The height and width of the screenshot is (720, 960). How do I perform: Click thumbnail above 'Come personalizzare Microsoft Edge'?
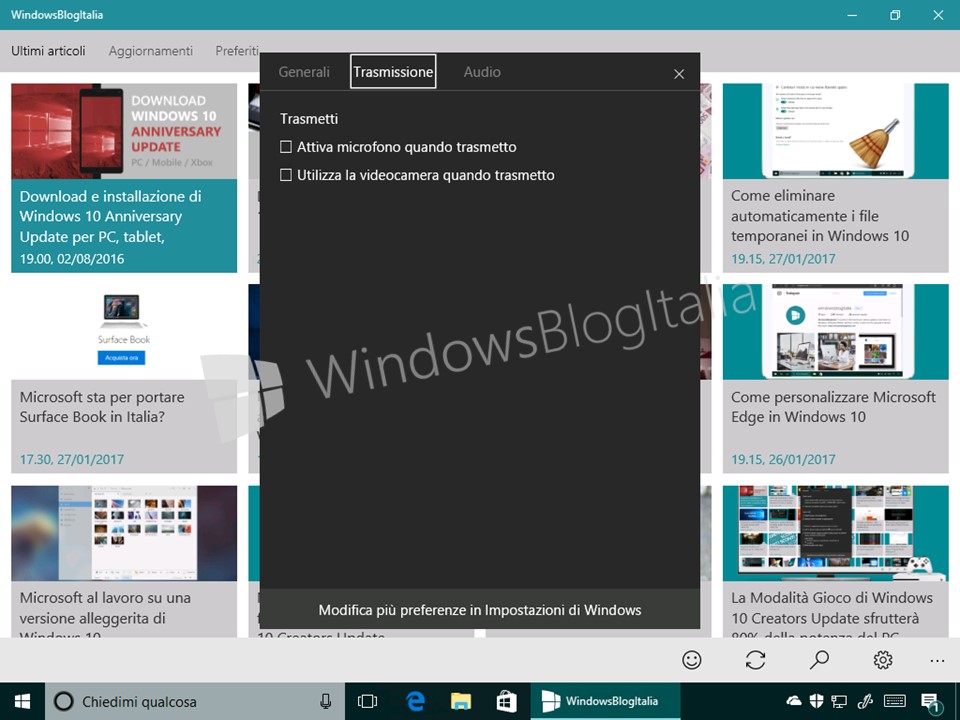point(836,332)
